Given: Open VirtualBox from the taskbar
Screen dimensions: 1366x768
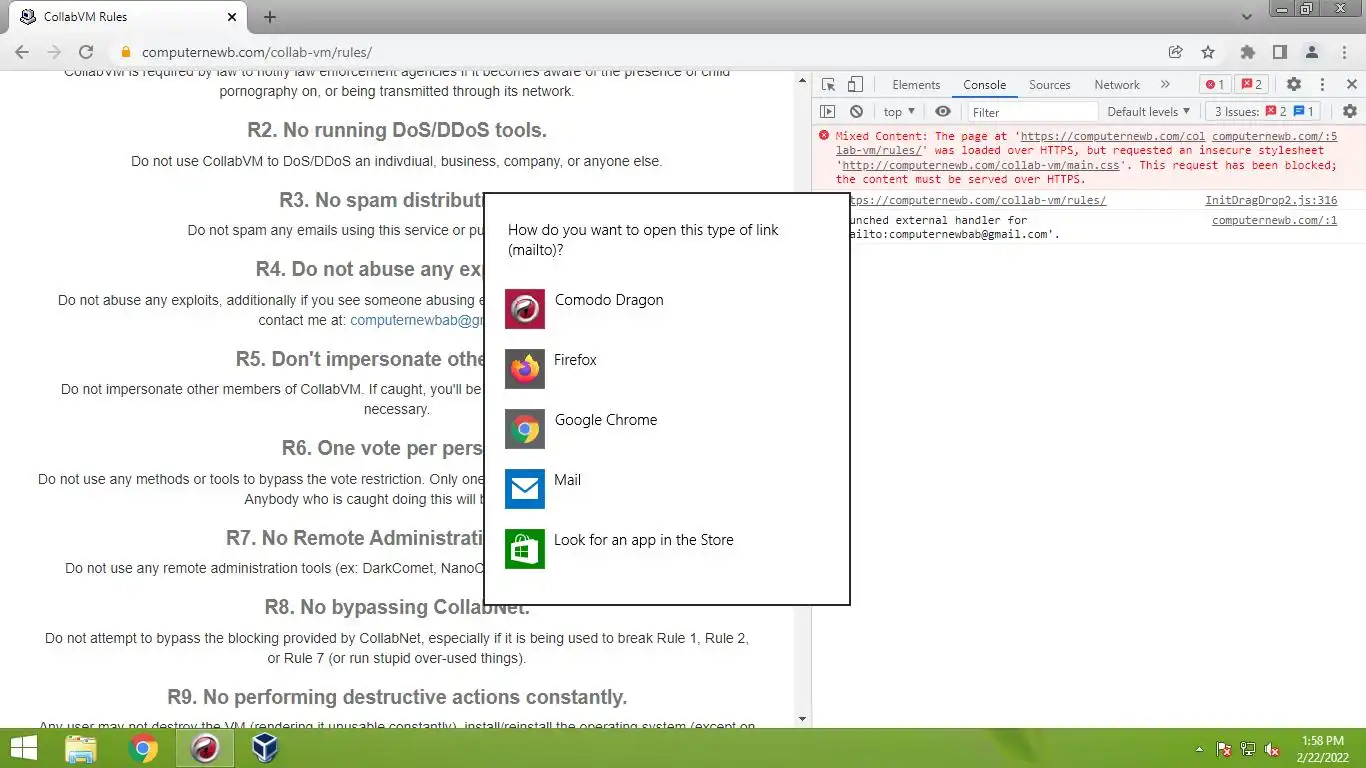Looking at the screenshot, I should click(x=266, y=748).
